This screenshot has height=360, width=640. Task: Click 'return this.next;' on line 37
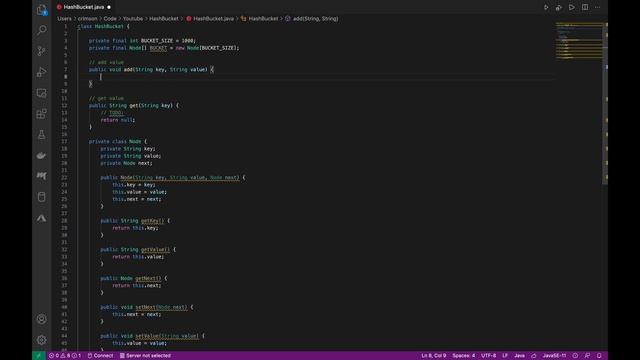[137, 286]
